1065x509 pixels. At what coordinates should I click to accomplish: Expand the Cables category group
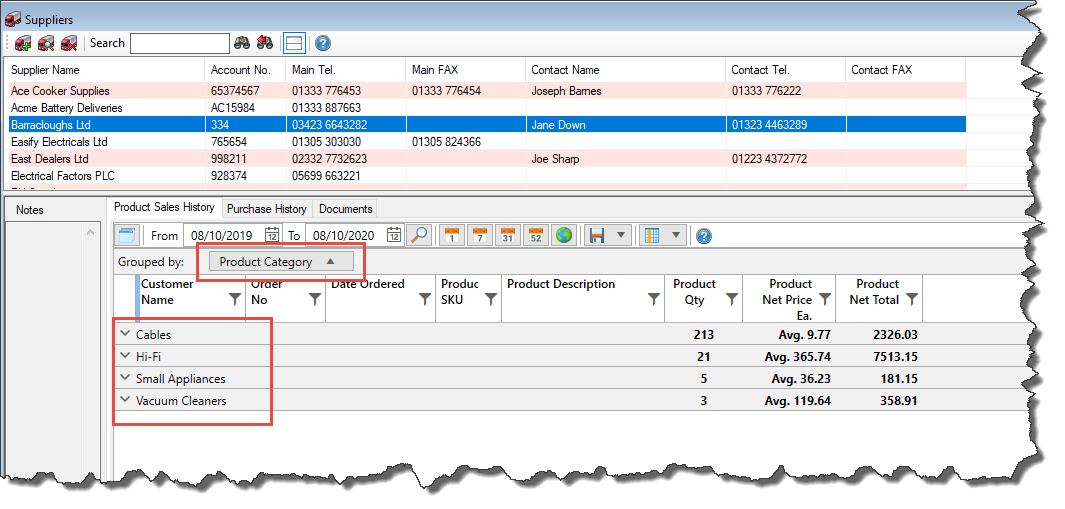pos(125,334)
